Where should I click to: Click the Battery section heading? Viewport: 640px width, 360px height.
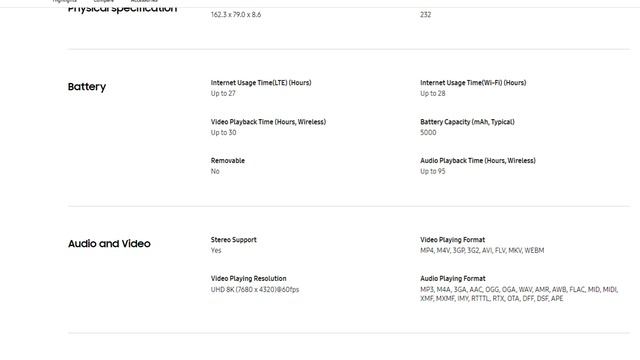click(87, 87)
